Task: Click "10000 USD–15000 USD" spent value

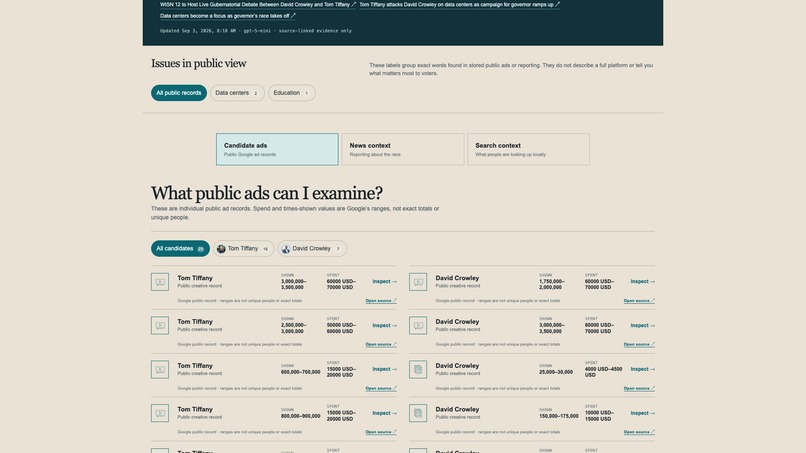Action: pos(598,416)
